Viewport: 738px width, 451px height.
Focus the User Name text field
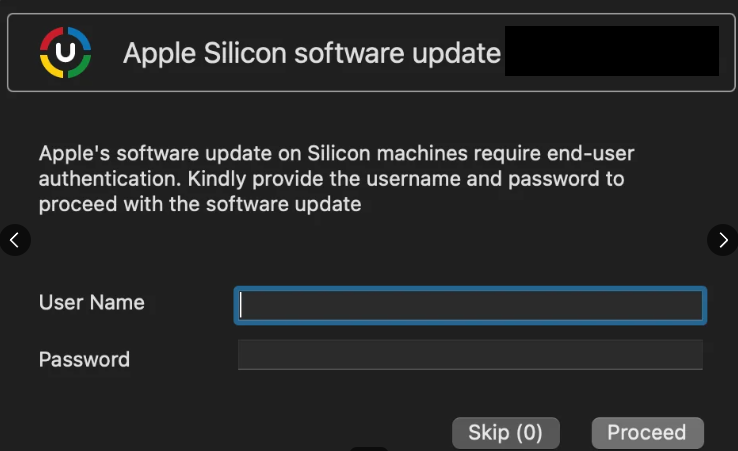click(x=470, y=305)
